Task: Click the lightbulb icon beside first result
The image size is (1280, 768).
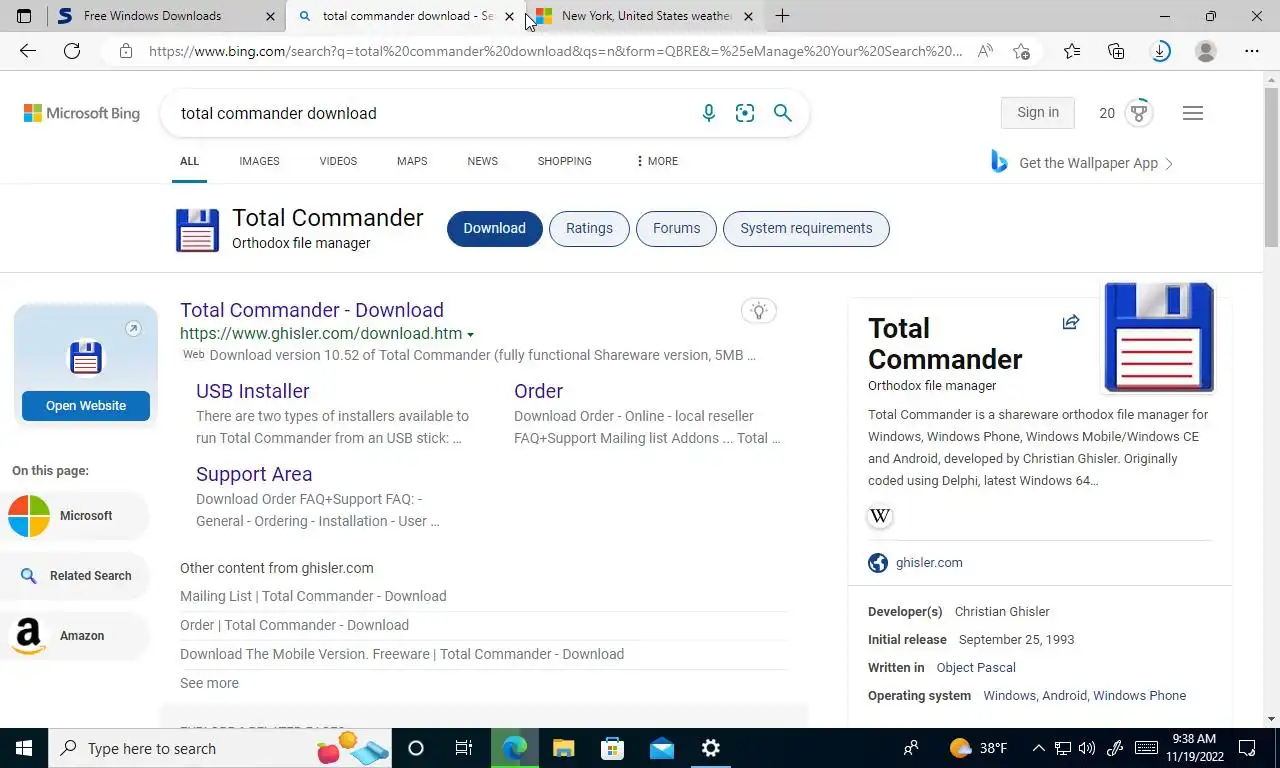Action: (759, 311)
